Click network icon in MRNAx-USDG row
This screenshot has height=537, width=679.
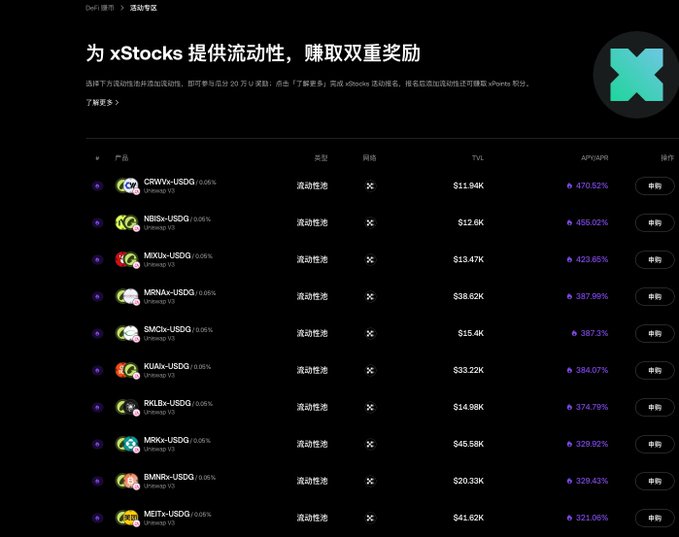pyautogui.click(x=370, y=297)
